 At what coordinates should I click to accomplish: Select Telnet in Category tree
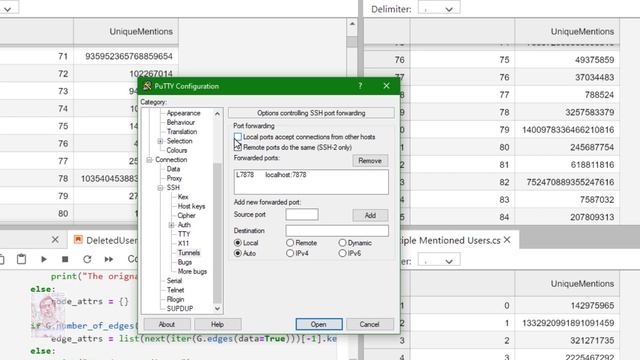click(175, 290)
